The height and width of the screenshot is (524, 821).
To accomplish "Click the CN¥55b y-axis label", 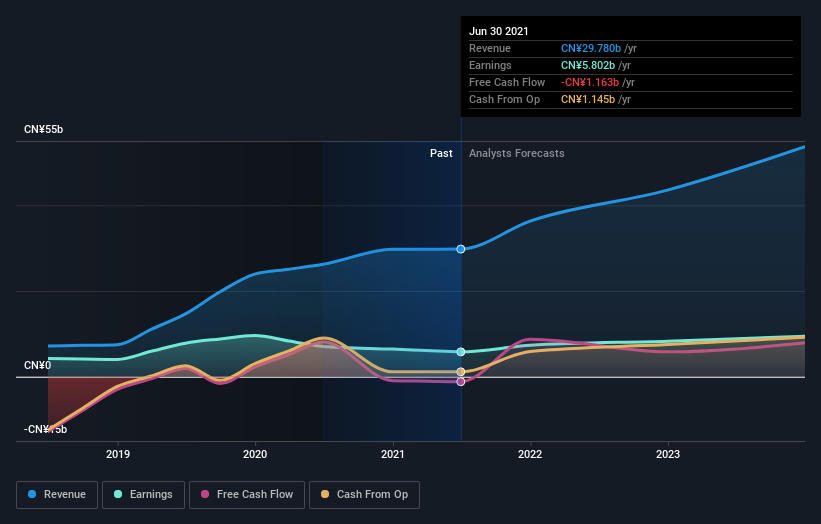I will tap(43, 129).
